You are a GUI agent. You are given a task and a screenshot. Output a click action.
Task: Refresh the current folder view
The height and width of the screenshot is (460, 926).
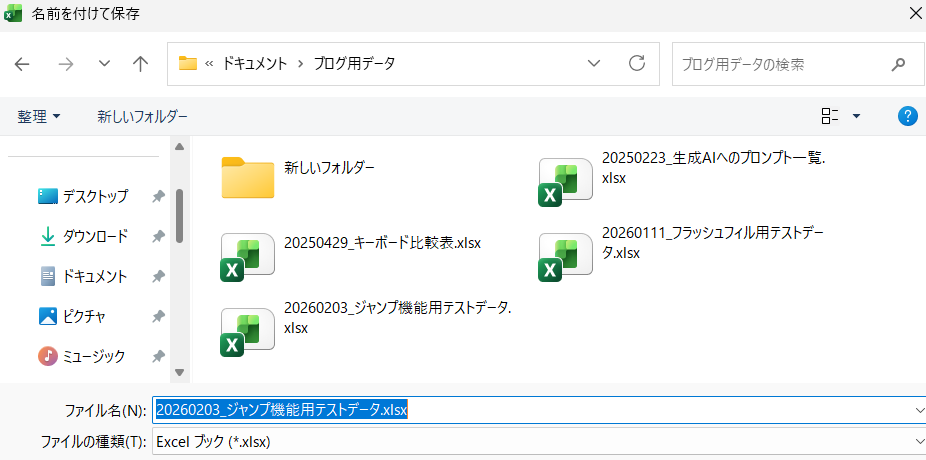636,64
